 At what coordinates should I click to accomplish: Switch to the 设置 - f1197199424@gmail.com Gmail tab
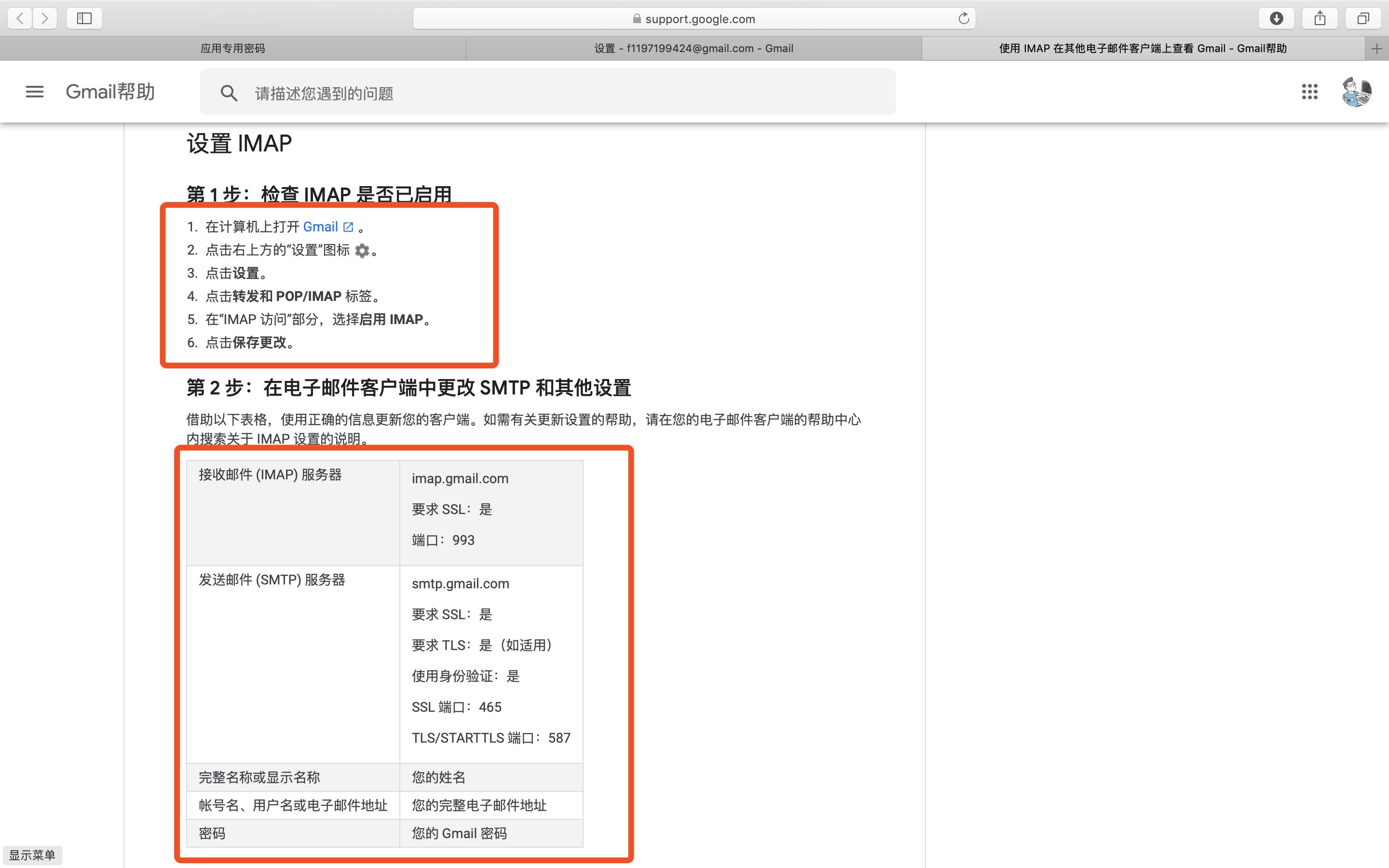[x=694, y=48]
